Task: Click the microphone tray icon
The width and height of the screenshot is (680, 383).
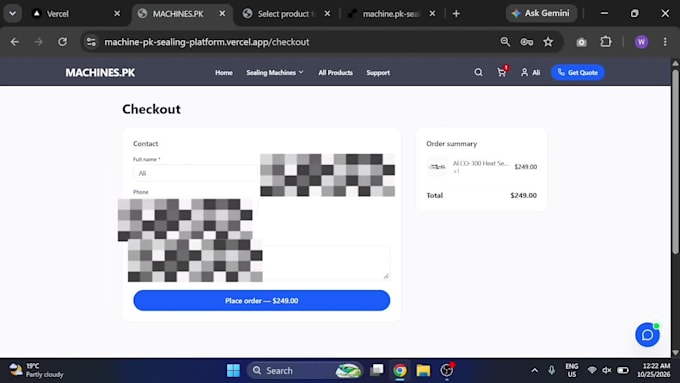Action: click(551, 370)
